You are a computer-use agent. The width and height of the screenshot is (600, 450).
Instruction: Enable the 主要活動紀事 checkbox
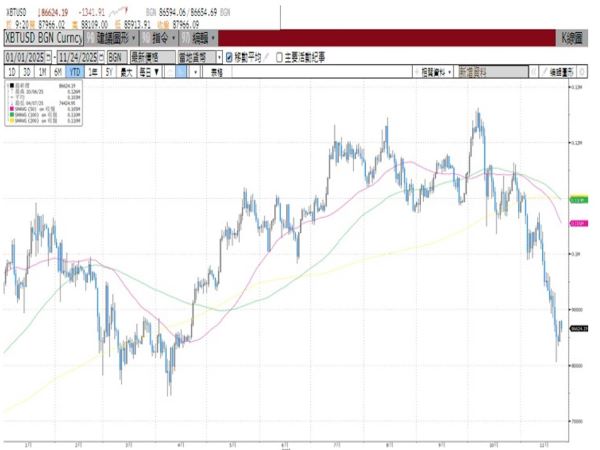[281, 58]
